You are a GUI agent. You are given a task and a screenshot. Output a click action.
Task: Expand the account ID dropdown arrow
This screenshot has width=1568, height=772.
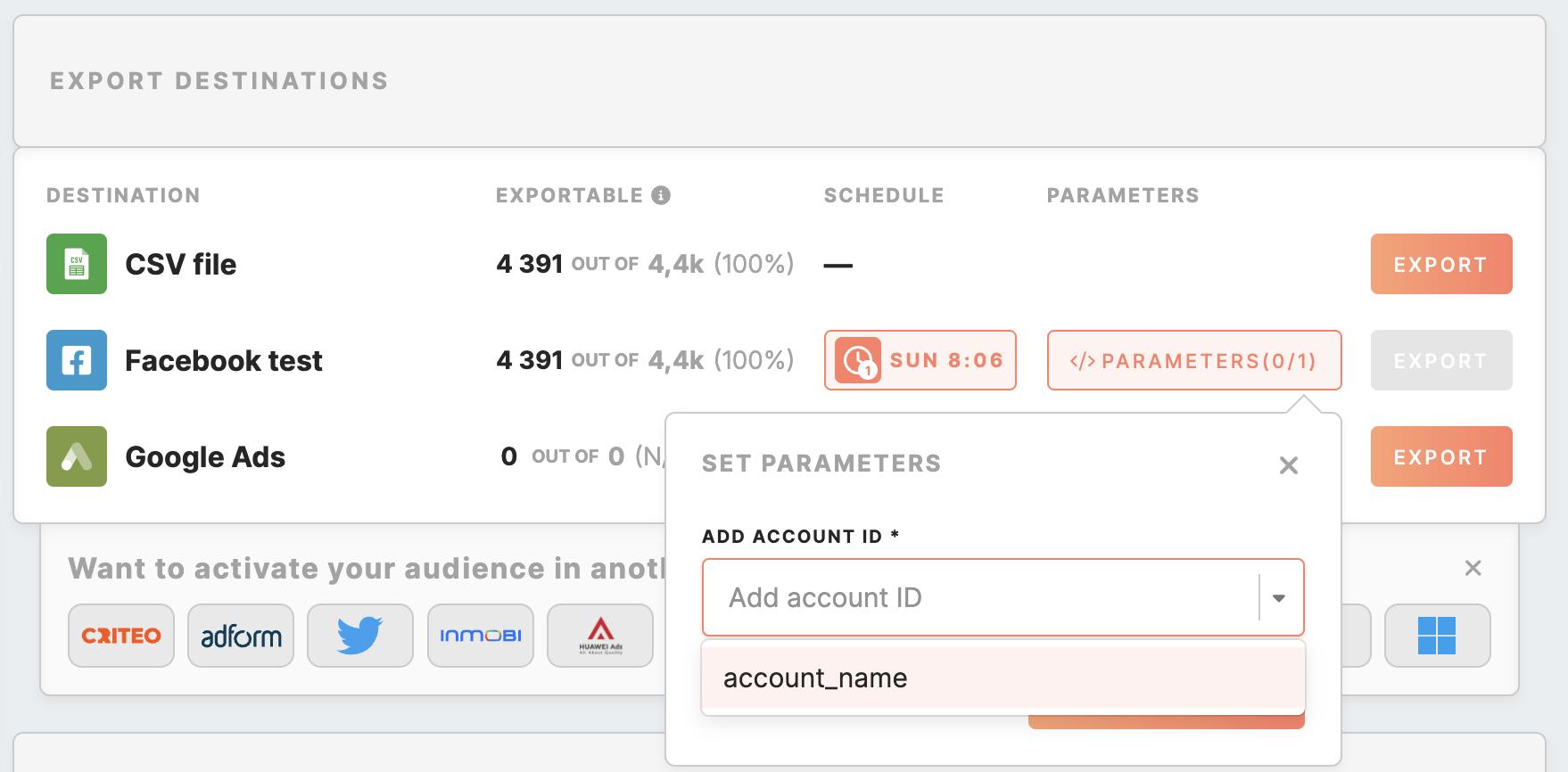tap(1279, 597)
